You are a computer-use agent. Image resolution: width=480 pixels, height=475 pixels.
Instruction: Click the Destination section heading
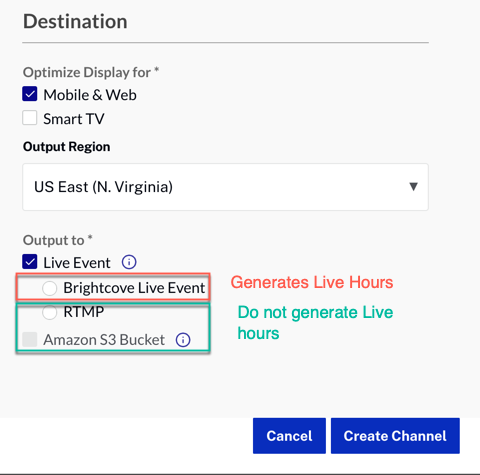click(75, 22)
